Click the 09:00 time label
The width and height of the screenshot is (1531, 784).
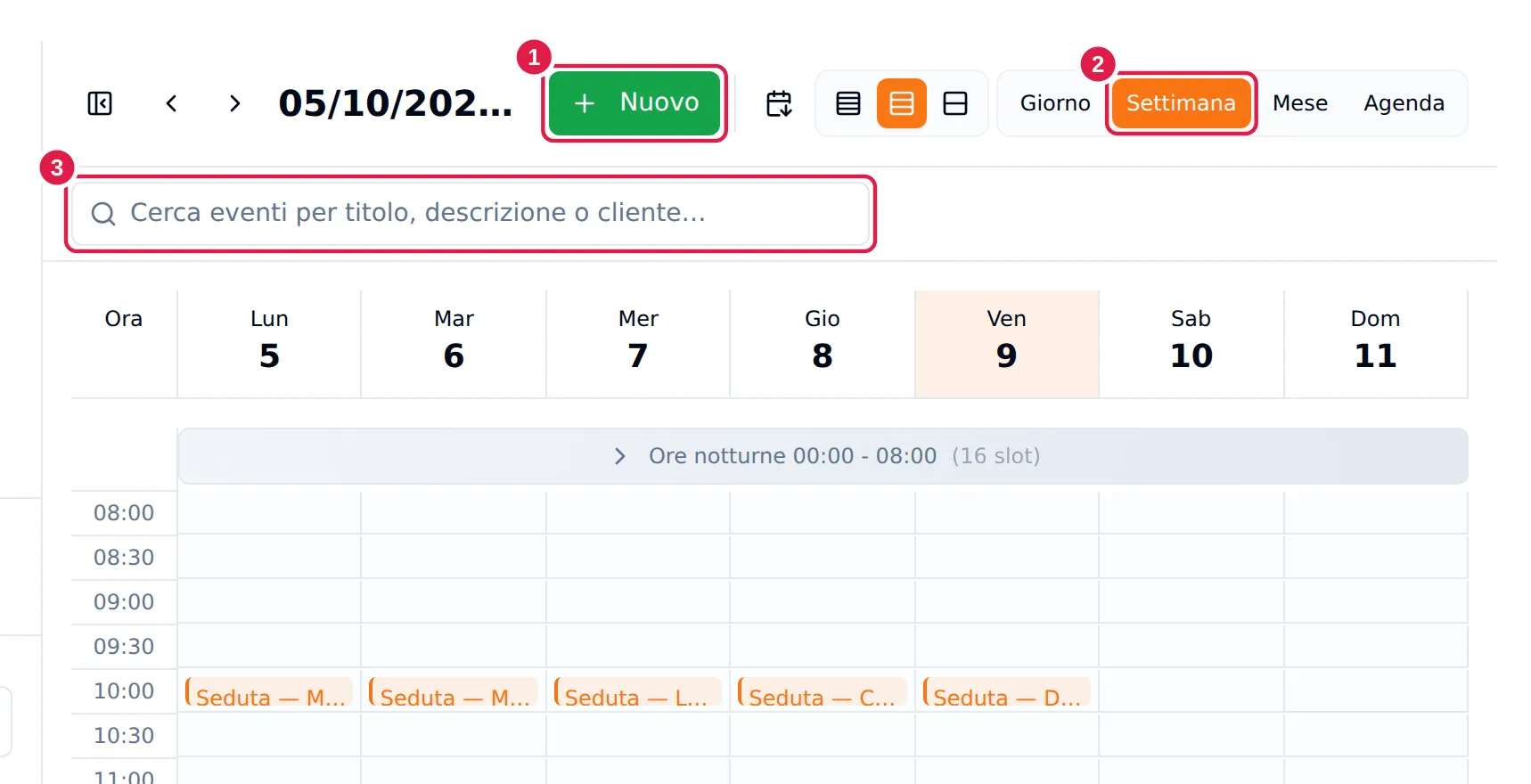pyautogui.click(x=124, y=602)
